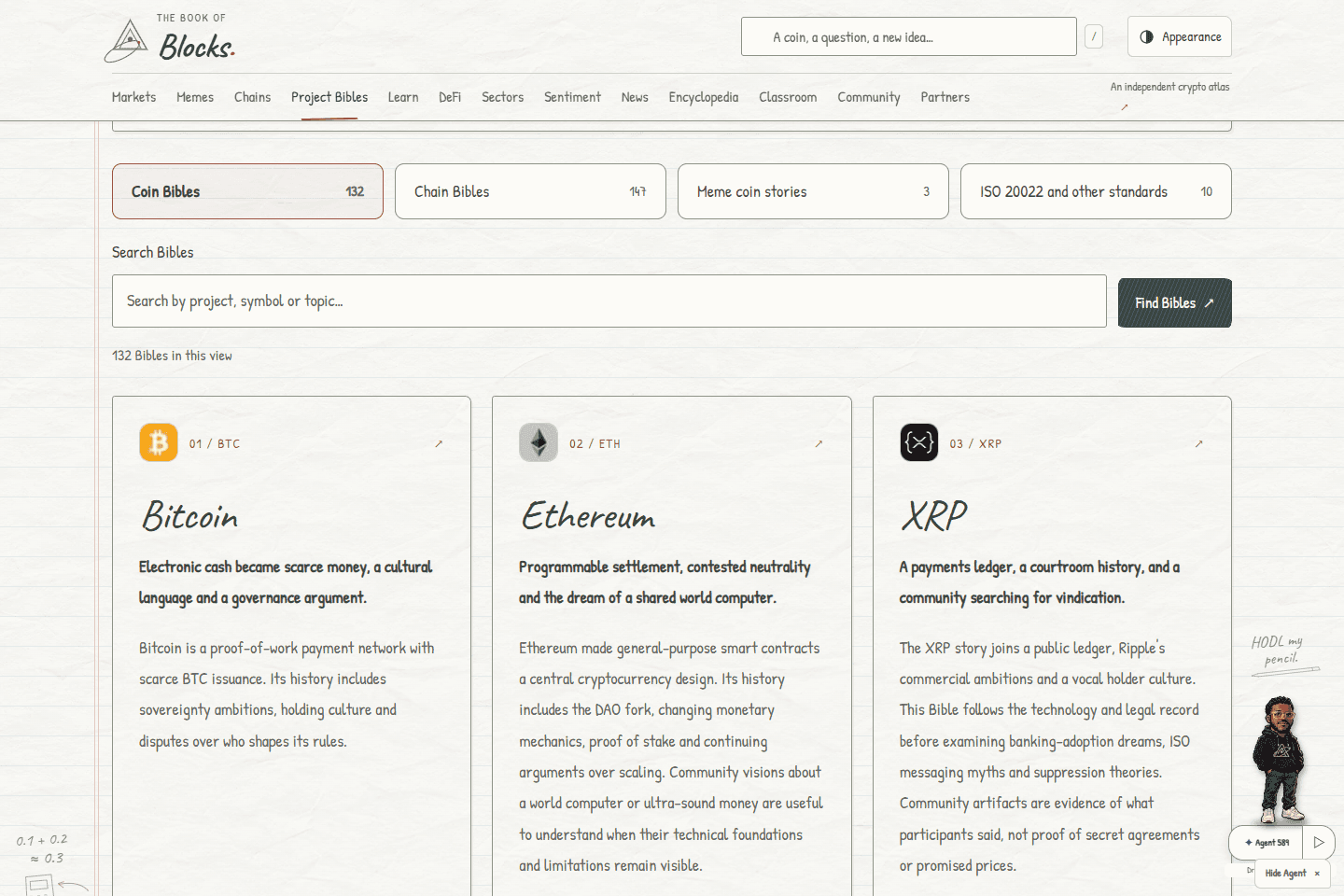Focus the top coin search field

pos(909,36)
